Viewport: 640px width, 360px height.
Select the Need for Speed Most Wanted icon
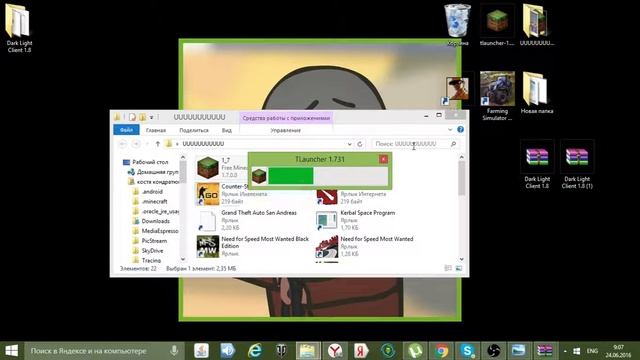pyautogui.click(x=327, y=247)
